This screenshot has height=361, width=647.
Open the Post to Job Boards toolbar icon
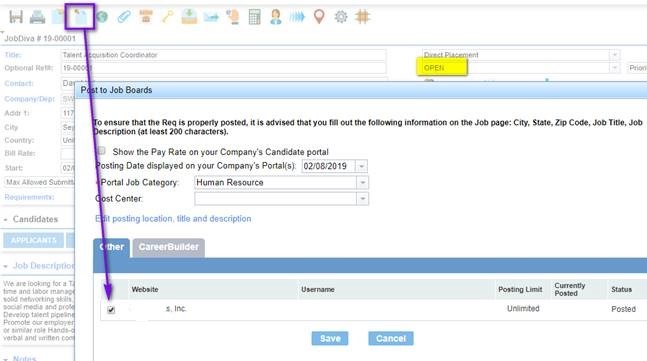tap(80, 17)
